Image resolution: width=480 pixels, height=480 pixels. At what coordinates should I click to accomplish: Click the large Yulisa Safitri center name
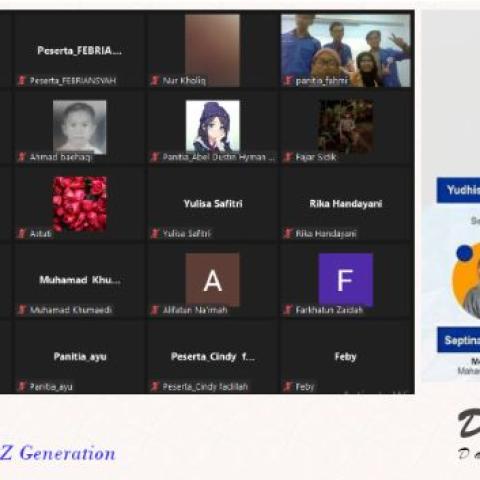pos(213,203)
